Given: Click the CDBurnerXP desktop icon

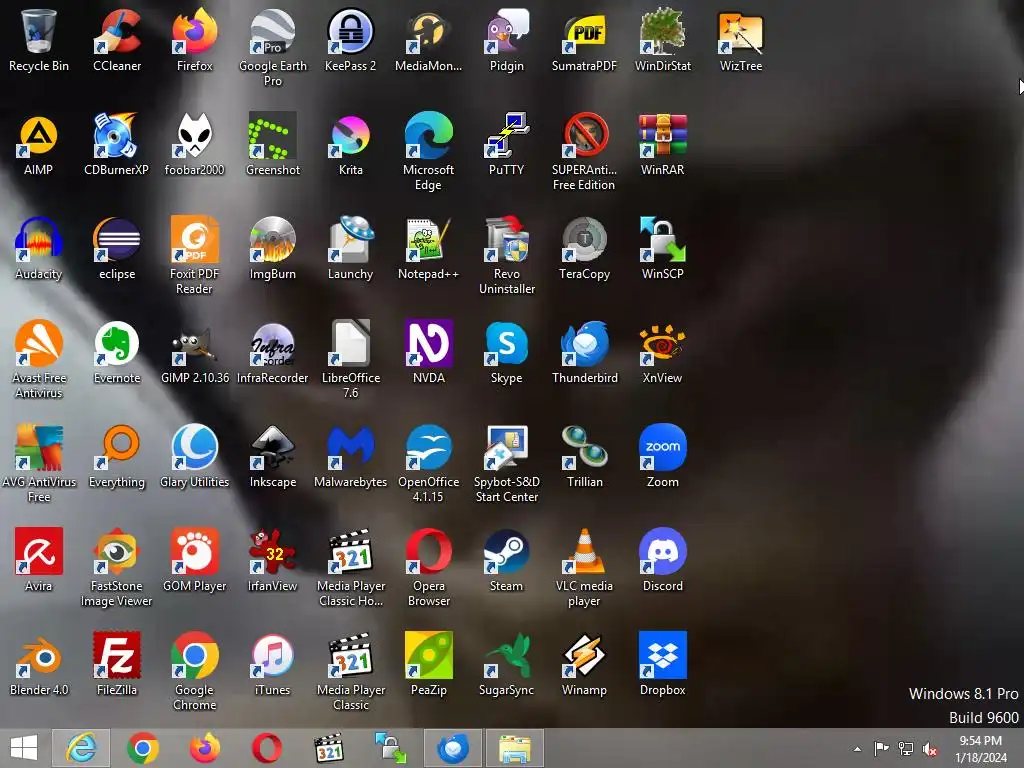Looking at the screenshot, I should click(117, 144).
